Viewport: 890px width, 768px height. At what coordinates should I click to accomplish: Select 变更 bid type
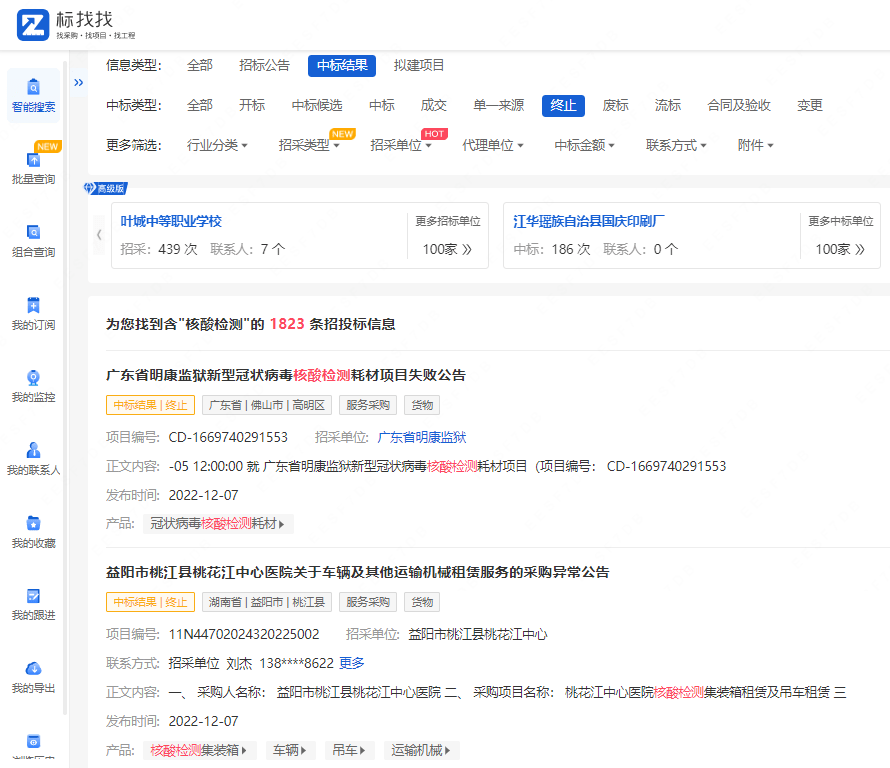click(810, 106)
